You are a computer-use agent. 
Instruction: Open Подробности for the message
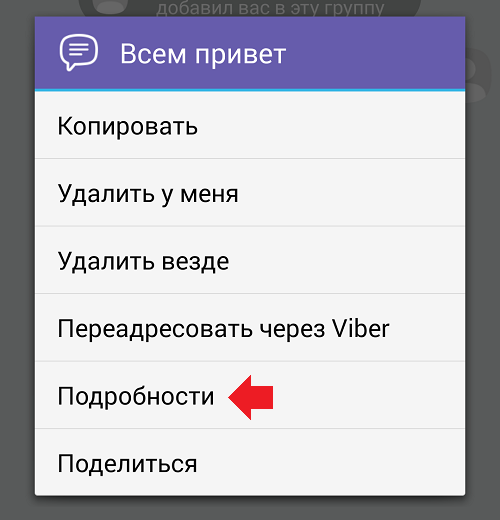pyautogui.click(x=250, y=395)
